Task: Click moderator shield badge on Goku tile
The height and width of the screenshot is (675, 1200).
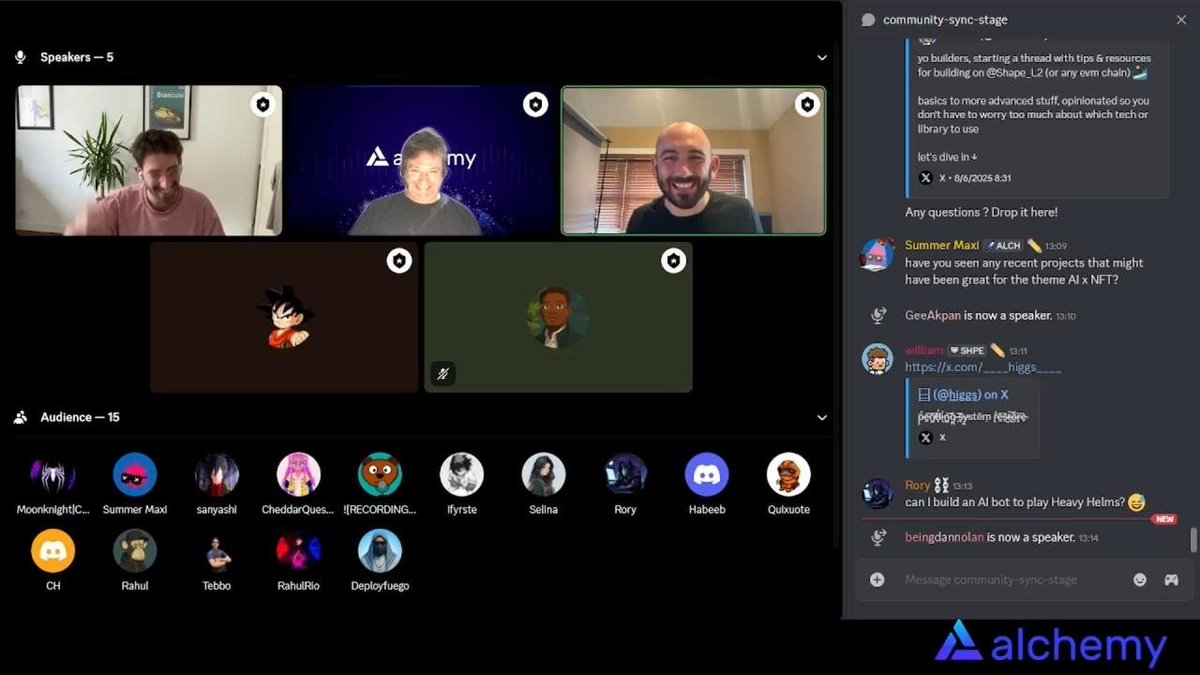Action: [399, 261]
